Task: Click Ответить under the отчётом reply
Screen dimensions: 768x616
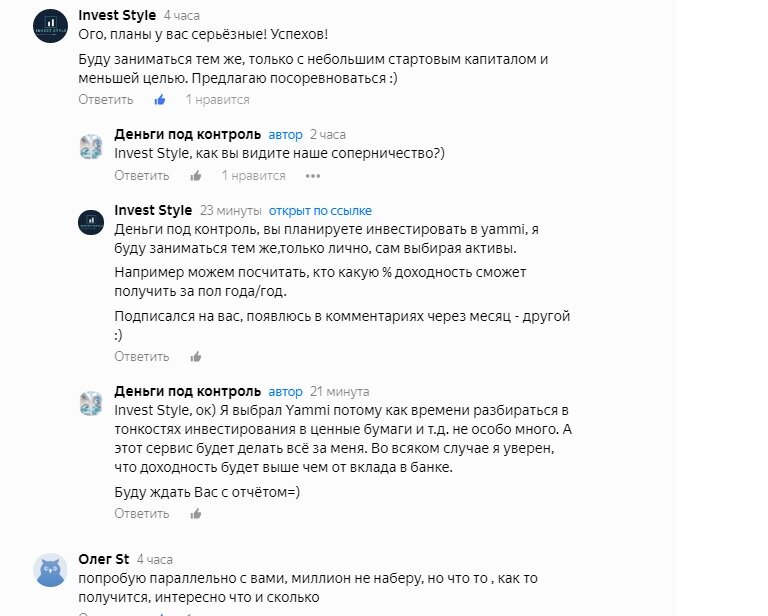Action: pos(142,513)
